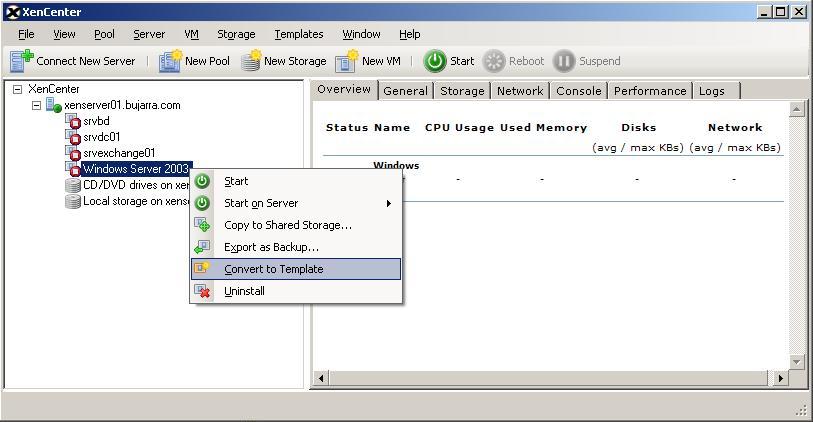This screenshot has height=422, width=813.
Task: Choose Start from the context menu
Action: pos(296,181)
